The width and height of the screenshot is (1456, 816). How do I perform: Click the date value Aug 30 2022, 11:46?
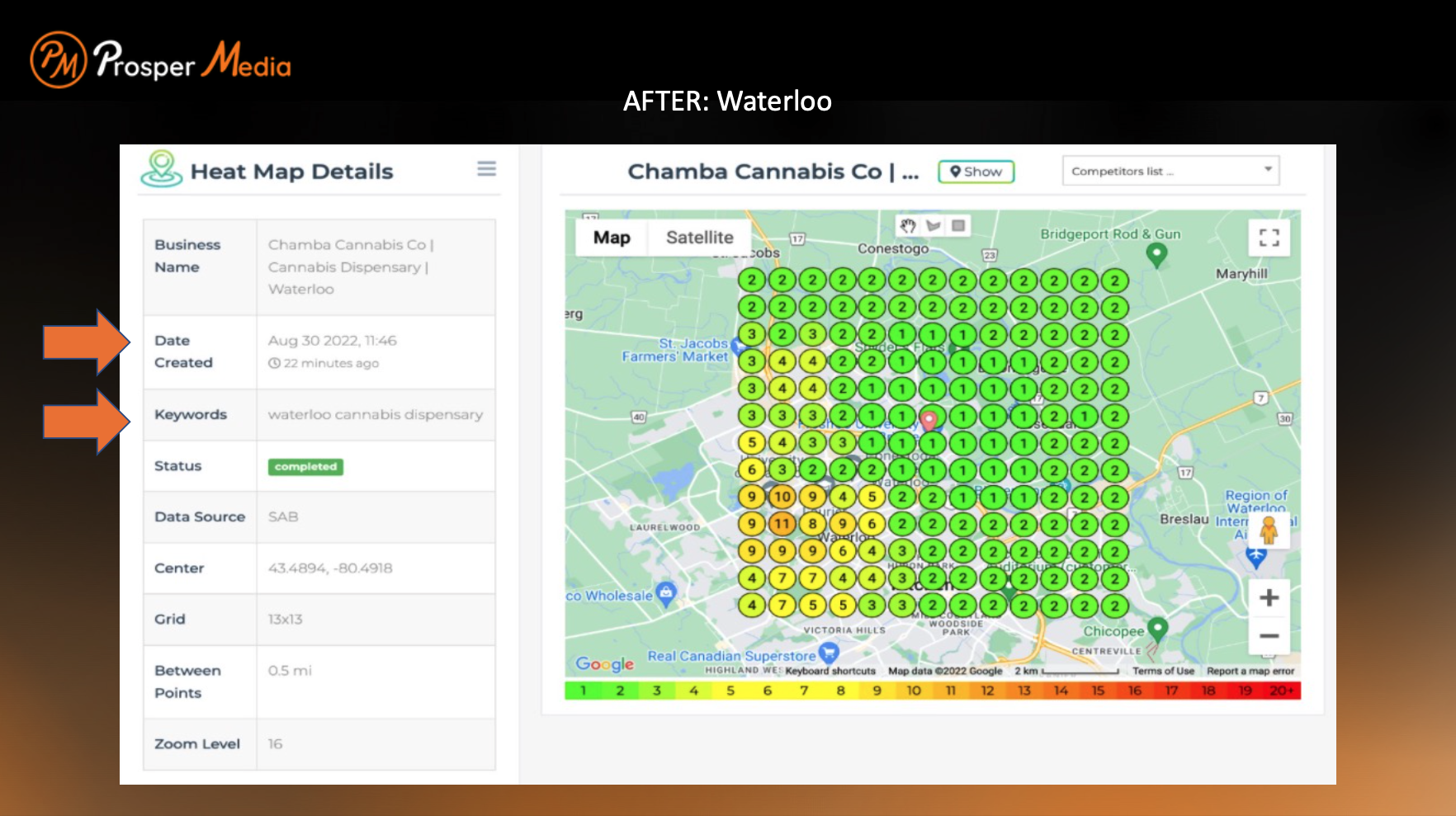(332, 340)
